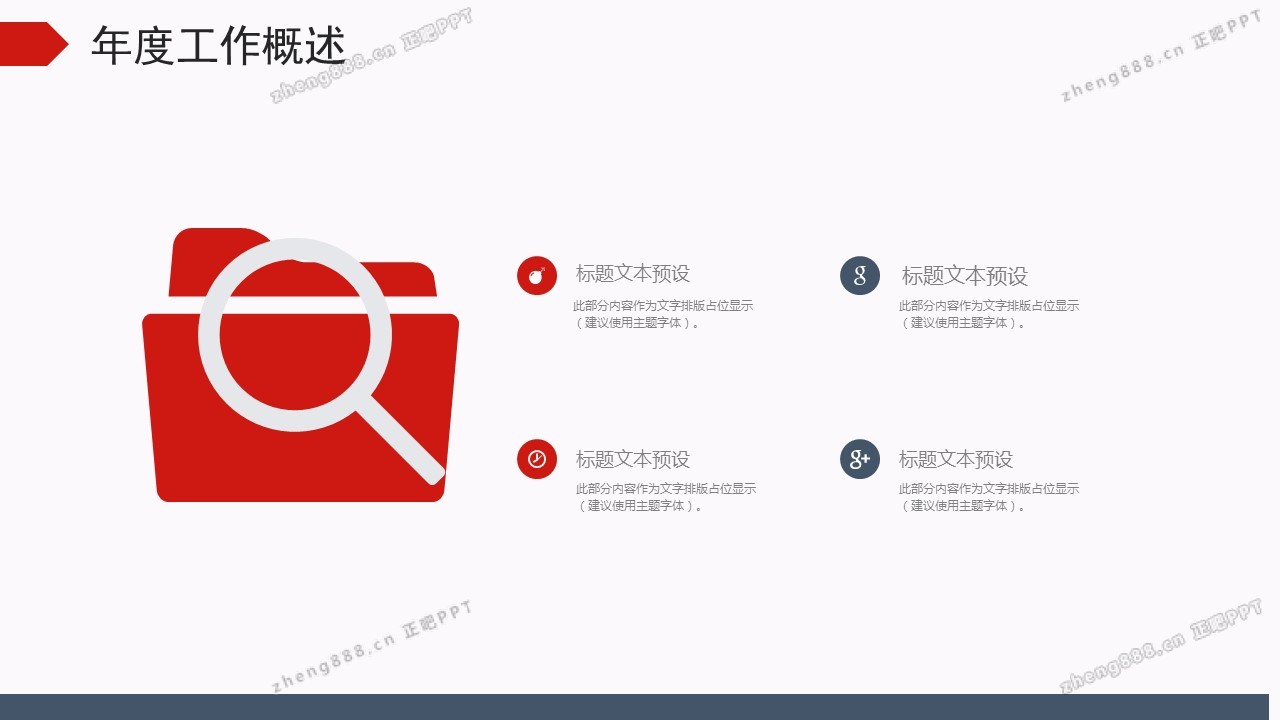1280x720 pixels.
Task: Click 标题文本预设 heading beside bomb icon
Action: click(632, 274)
